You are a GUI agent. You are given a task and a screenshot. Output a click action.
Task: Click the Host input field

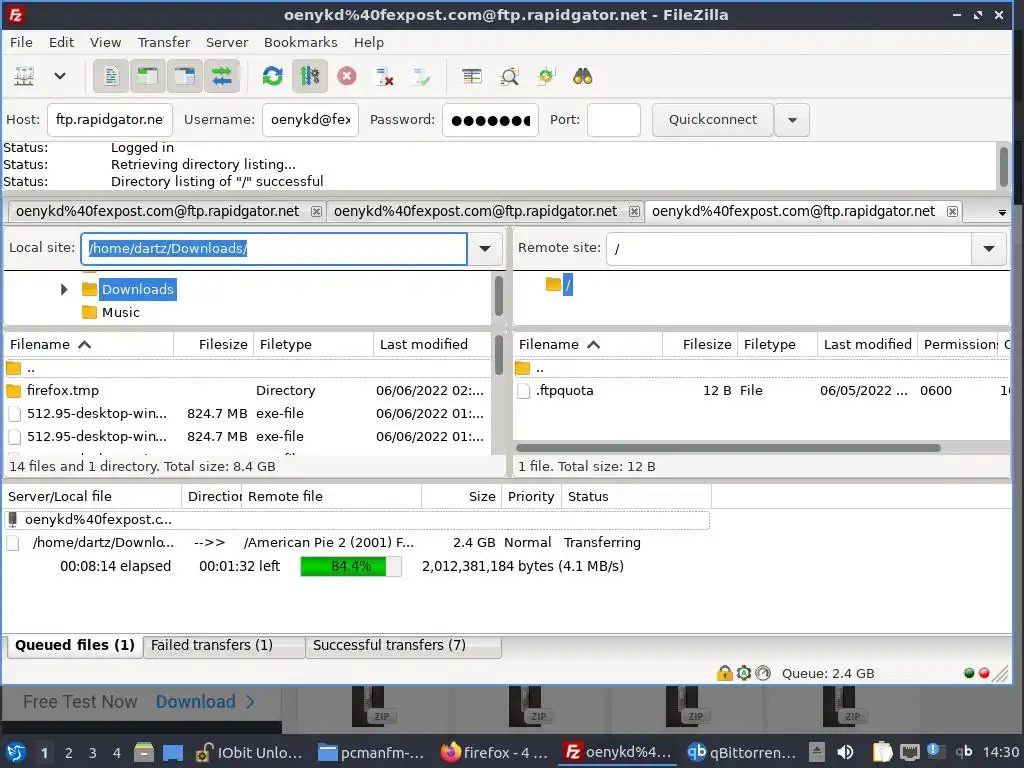(110, 120)
